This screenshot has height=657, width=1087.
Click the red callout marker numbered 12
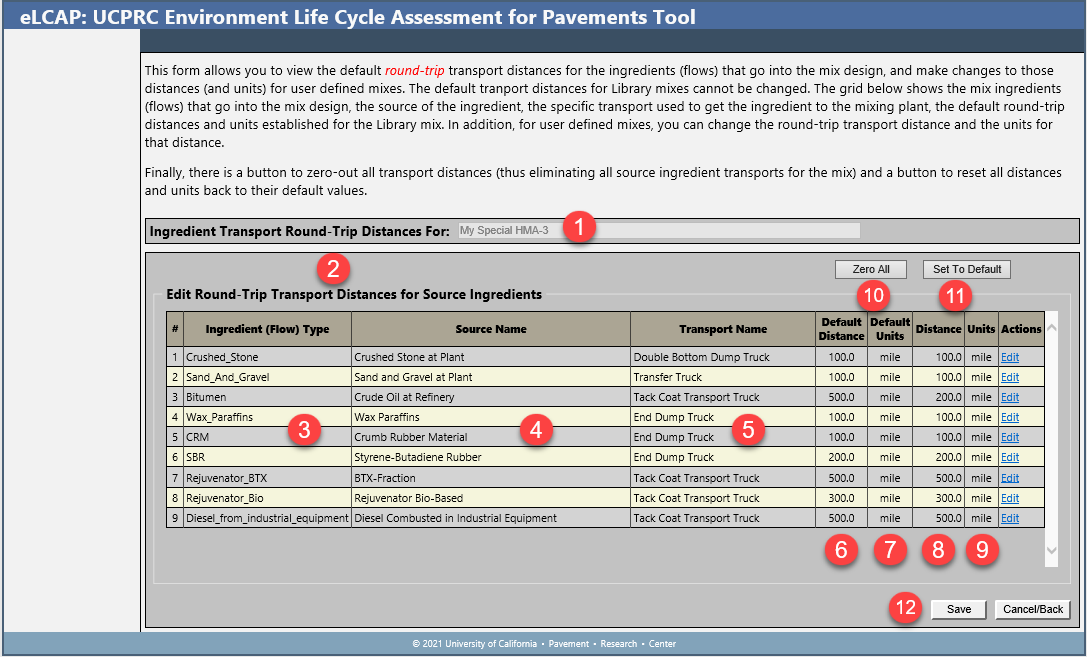pyautogui.click(x=906, y=608)
